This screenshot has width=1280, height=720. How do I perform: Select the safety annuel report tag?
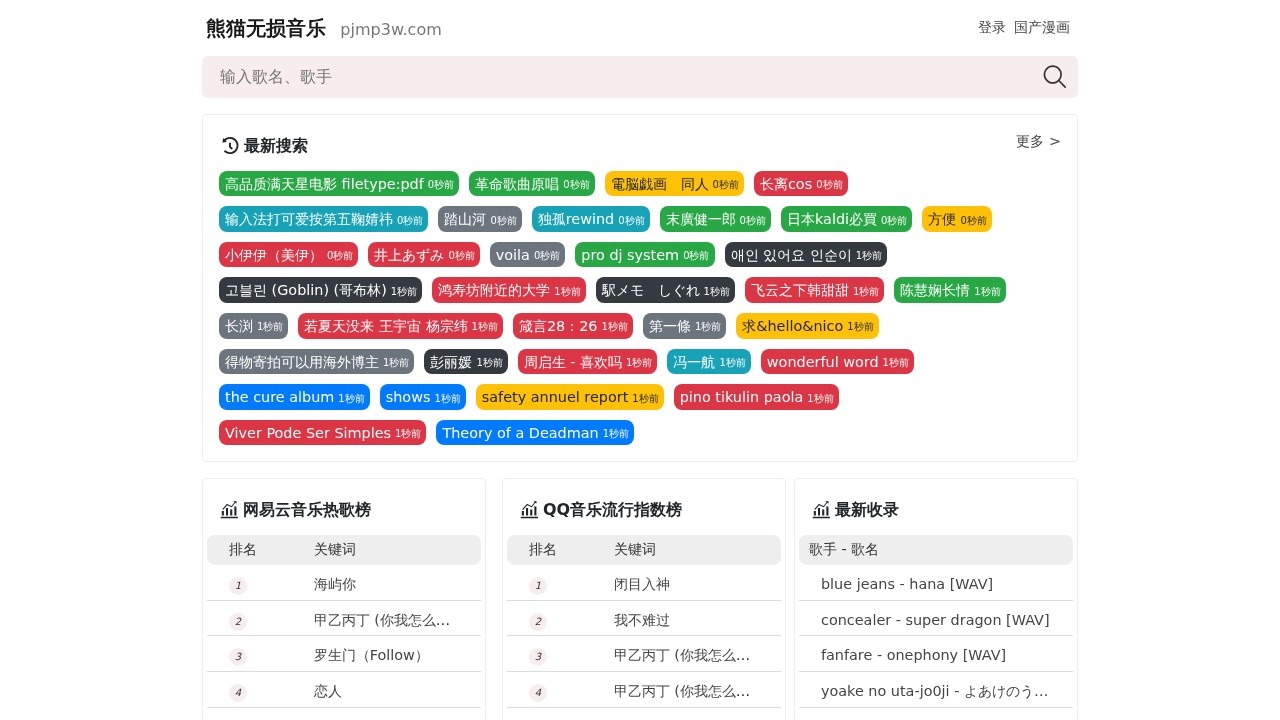tap(570, 397)
